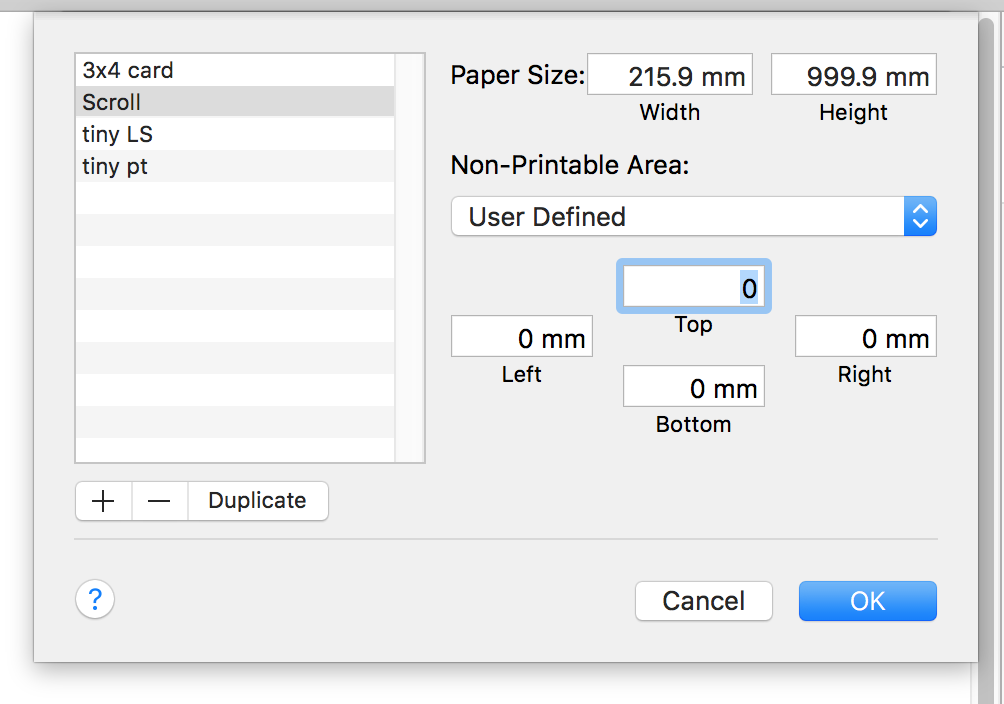Click the plus button to add paper size
The width and height of the screenshot is (1004, 704).
click(x=103, y=501)
